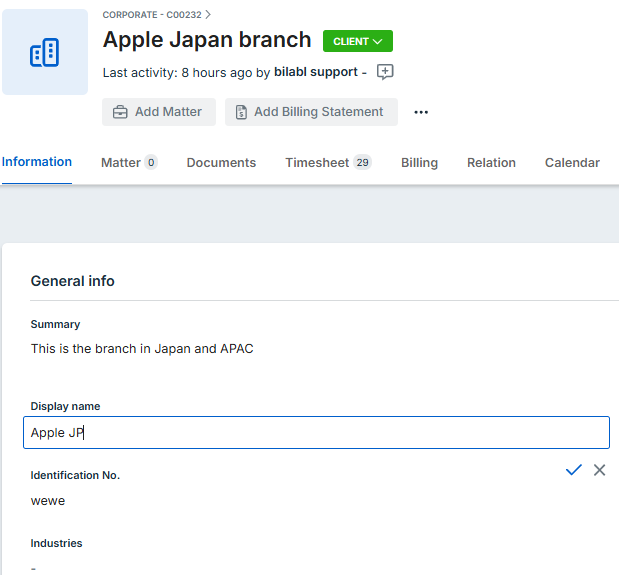Click the summary text 'This is the branch in Japan and APAC'
Screen dimensions: 619x575
click(142, 349)
